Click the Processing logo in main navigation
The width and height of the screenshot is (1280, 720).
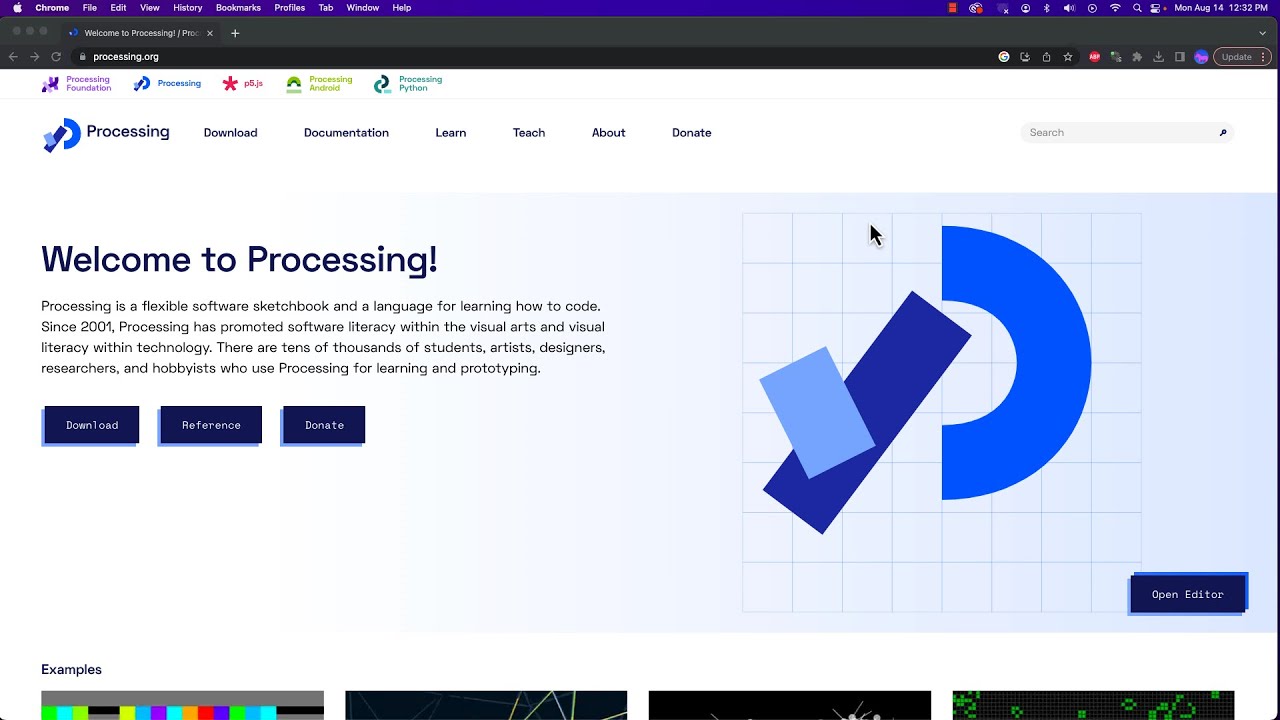click(x=106, y=133)
